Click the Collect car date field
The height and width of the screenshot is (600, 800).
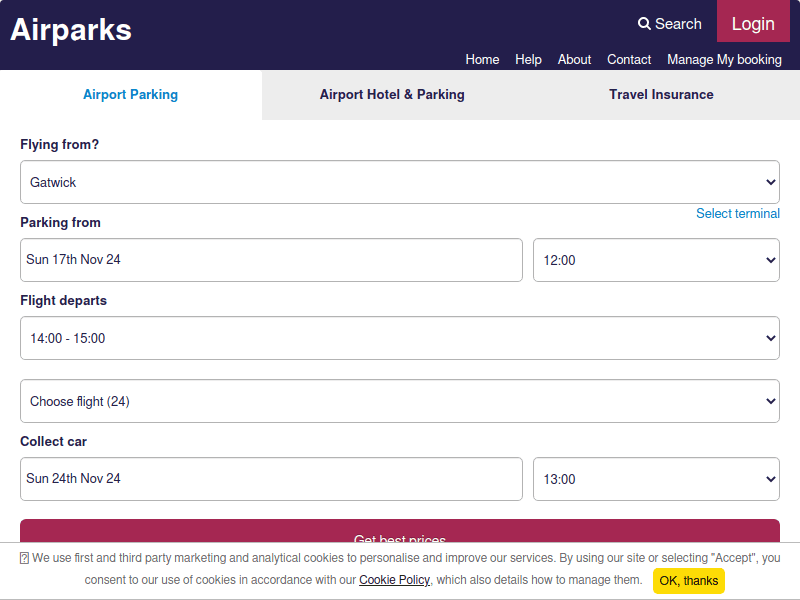point(271,479)
